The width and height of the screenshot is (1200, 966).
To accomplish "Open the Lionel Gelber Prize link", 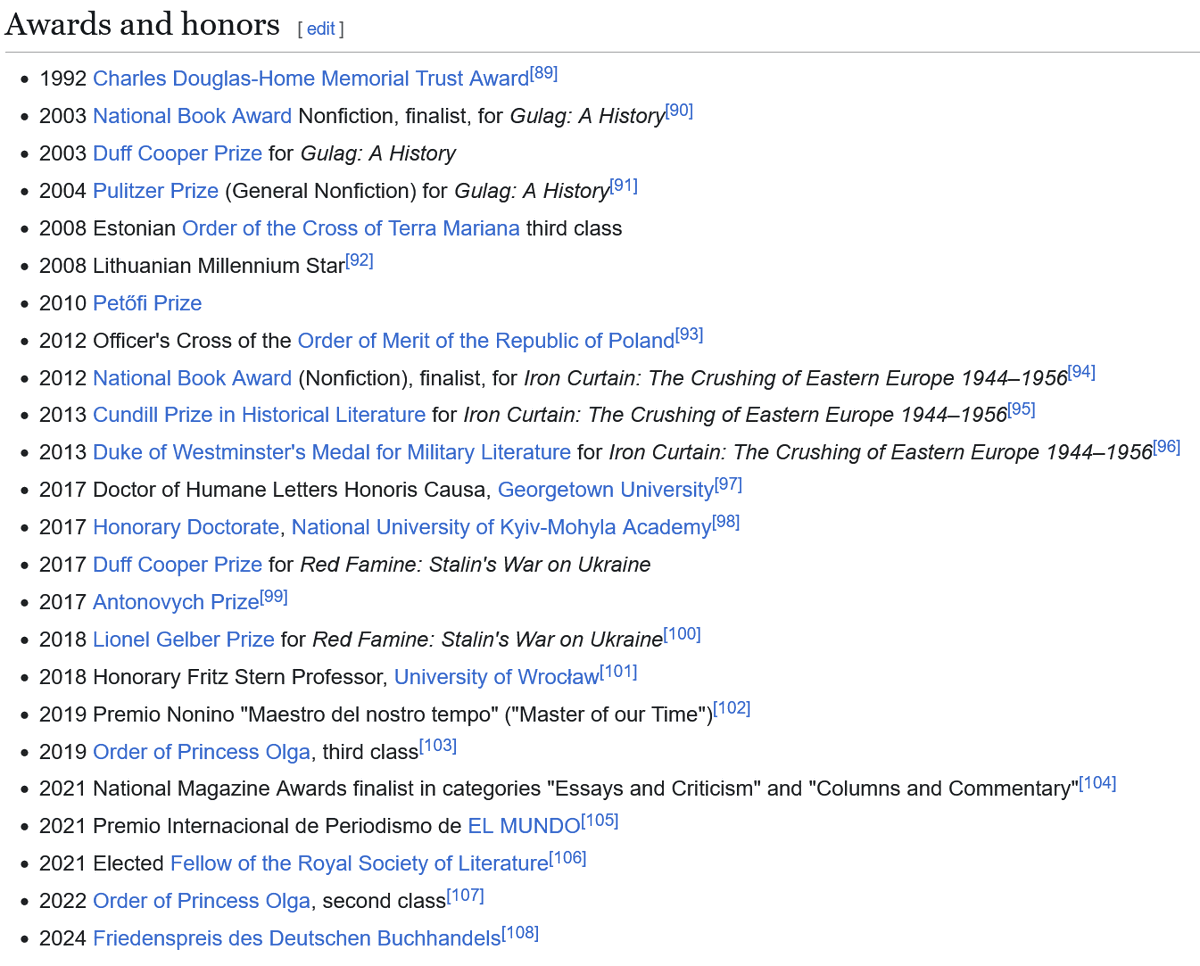I will [x=183, y=639].
